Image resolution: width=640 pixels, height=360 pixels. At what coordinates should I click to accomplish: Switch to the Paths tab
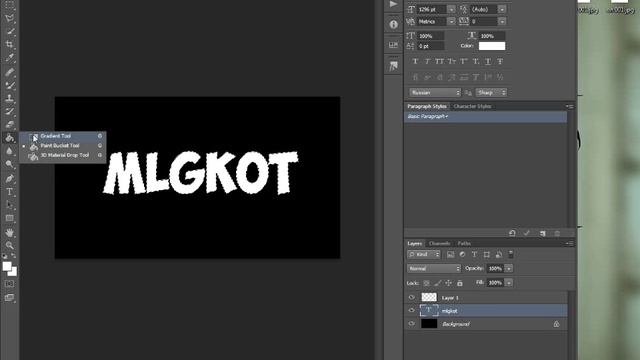464,244
